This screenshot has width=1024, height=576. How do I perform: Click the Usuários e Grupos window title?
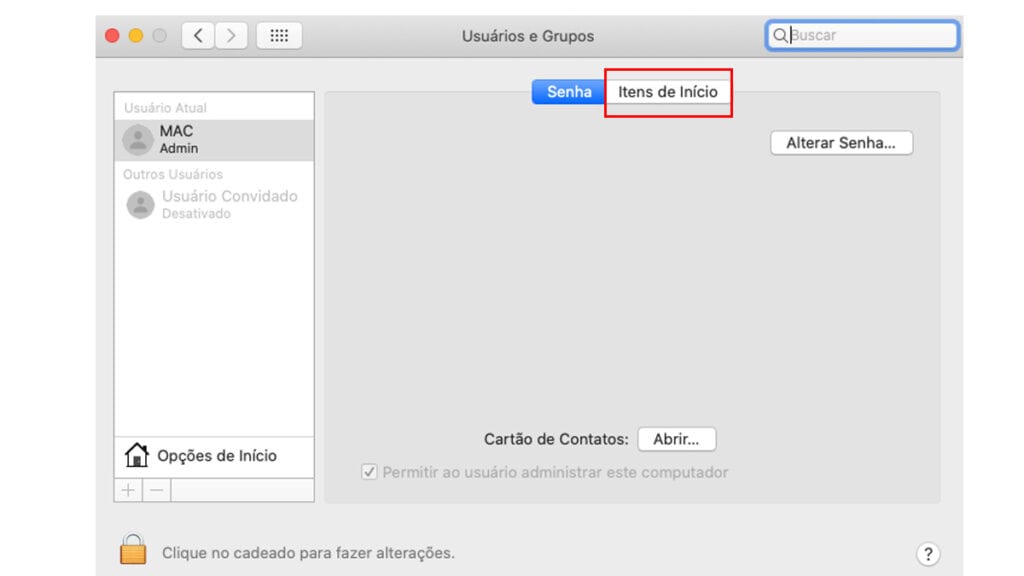[528, 36]
